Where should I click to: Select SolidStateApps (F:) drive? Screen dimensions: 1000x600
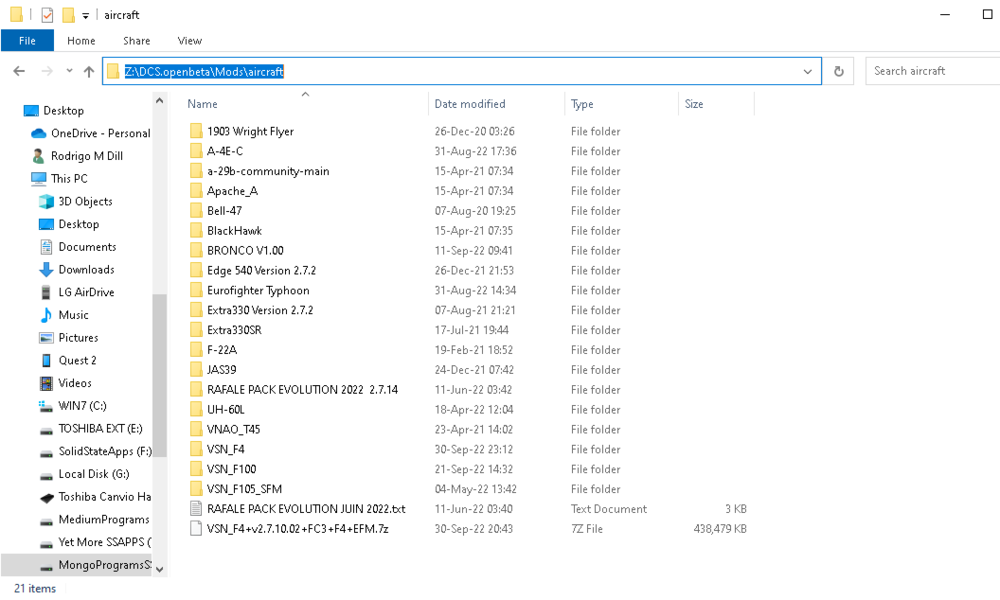click(x=96, y=451)
